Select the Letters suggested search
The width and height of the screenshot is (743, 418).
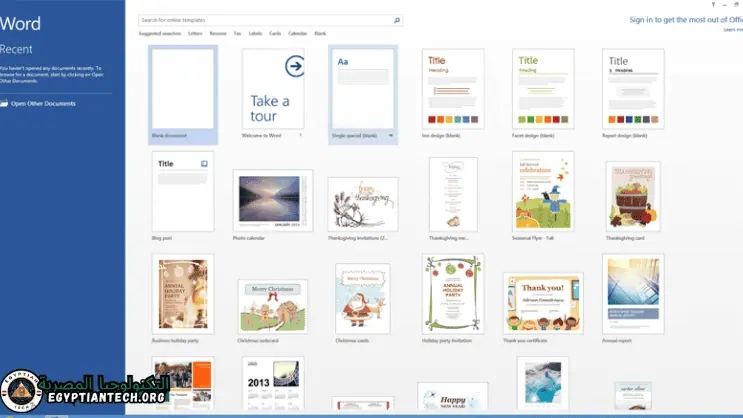pos(195,34)
